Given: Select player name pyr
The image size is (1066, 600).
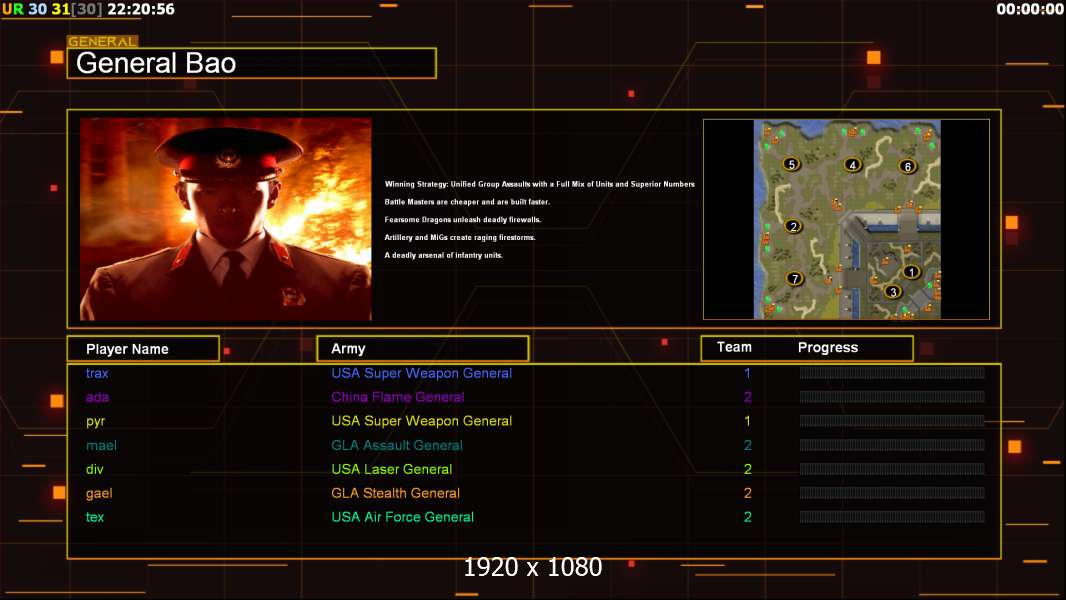Looking at the screenshot, I should [95, 421].
